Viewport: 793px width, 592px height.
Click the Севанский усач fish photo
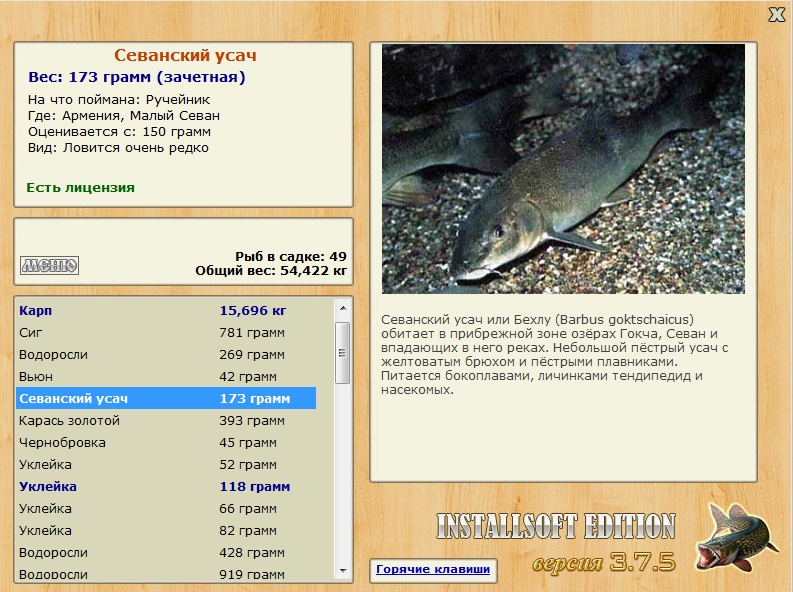click(563, 168)
